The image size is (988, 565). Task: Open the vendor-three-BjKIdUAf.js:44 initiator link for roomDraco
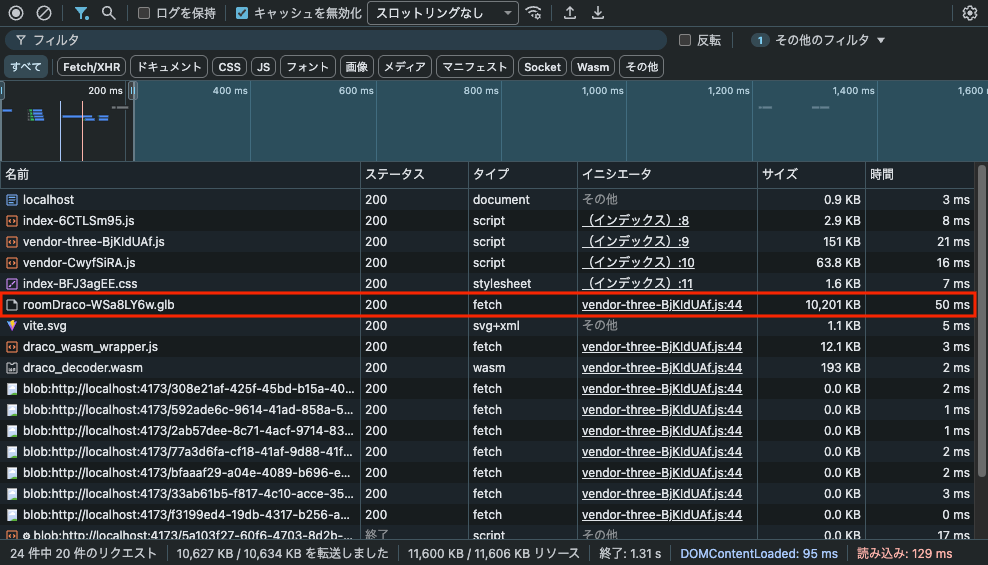point(661,304)
